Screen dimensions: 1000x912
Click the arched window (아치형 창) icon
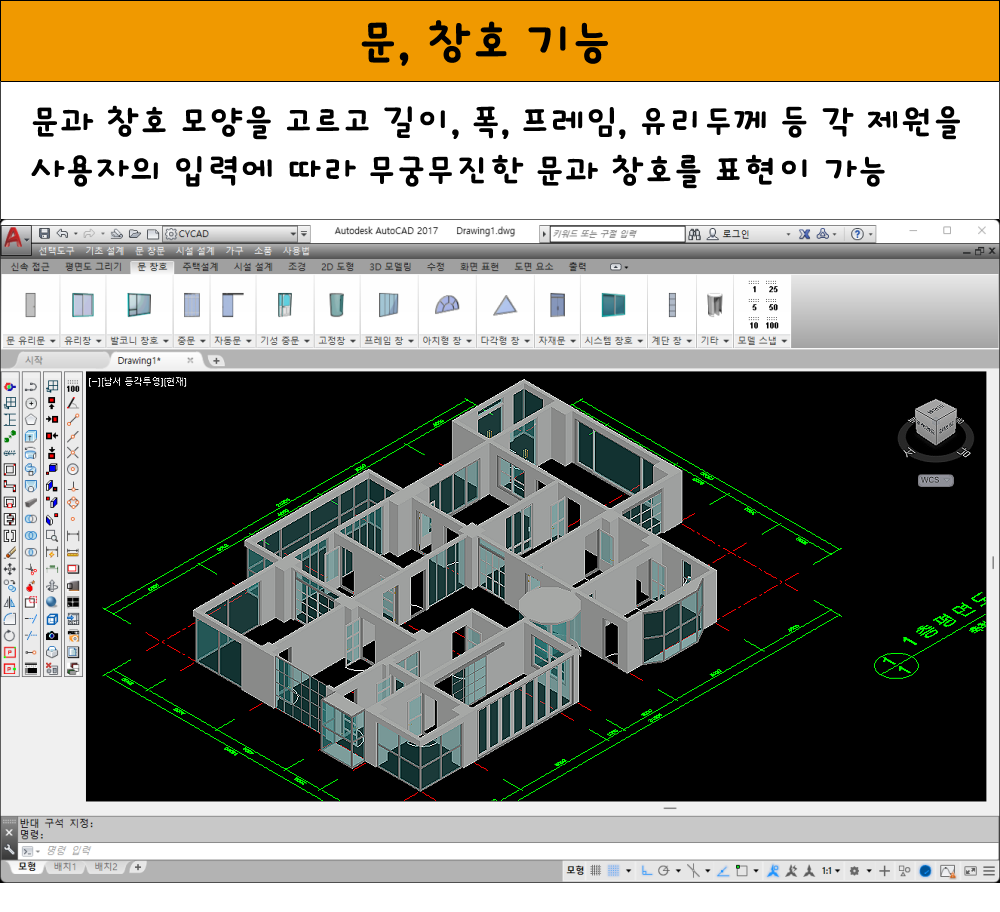point(446,305)
